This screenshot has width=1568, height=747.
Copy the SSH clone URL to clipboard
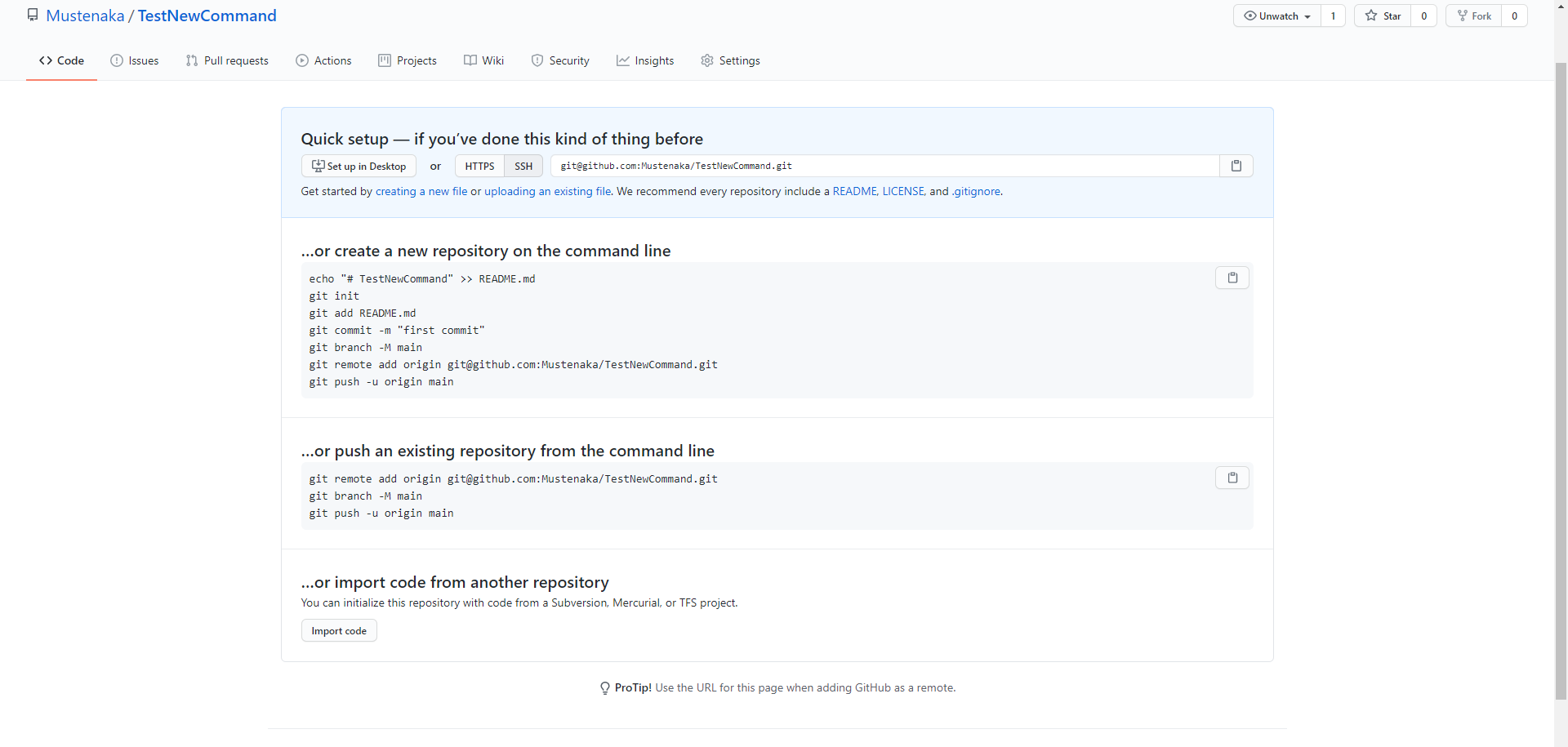[1236, 166]
